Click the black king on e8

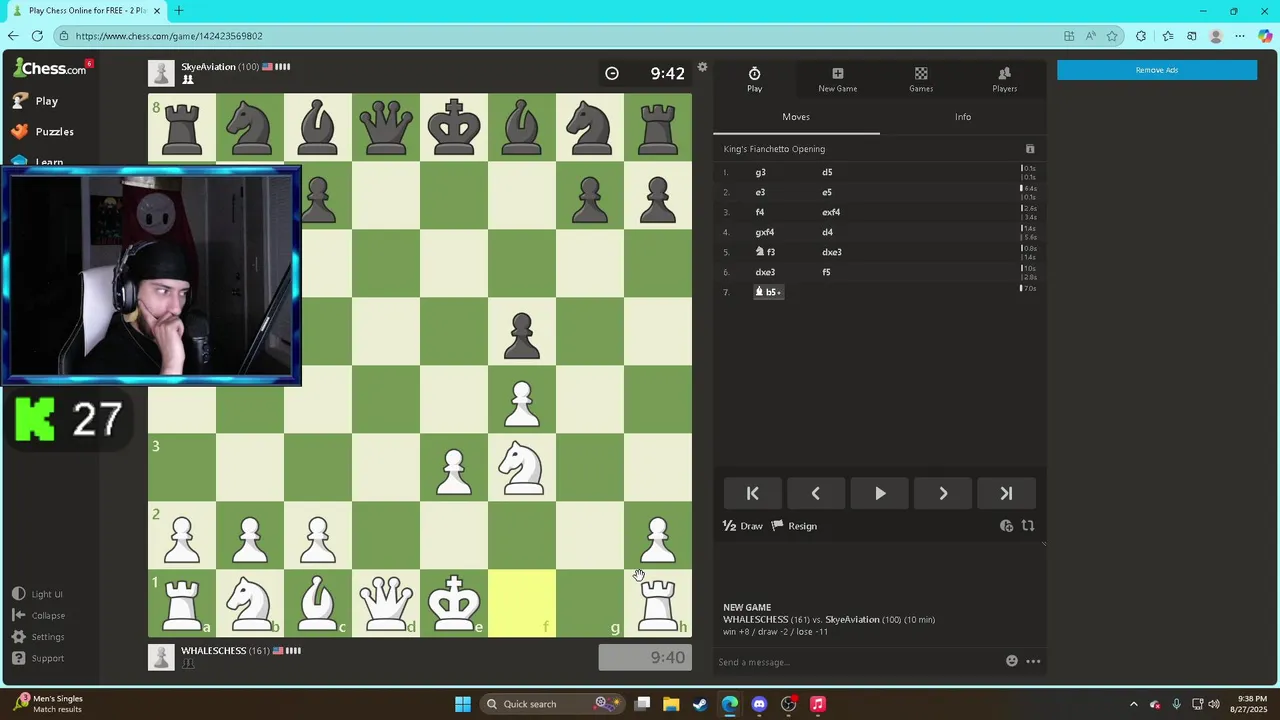click(x=454, y=127)
